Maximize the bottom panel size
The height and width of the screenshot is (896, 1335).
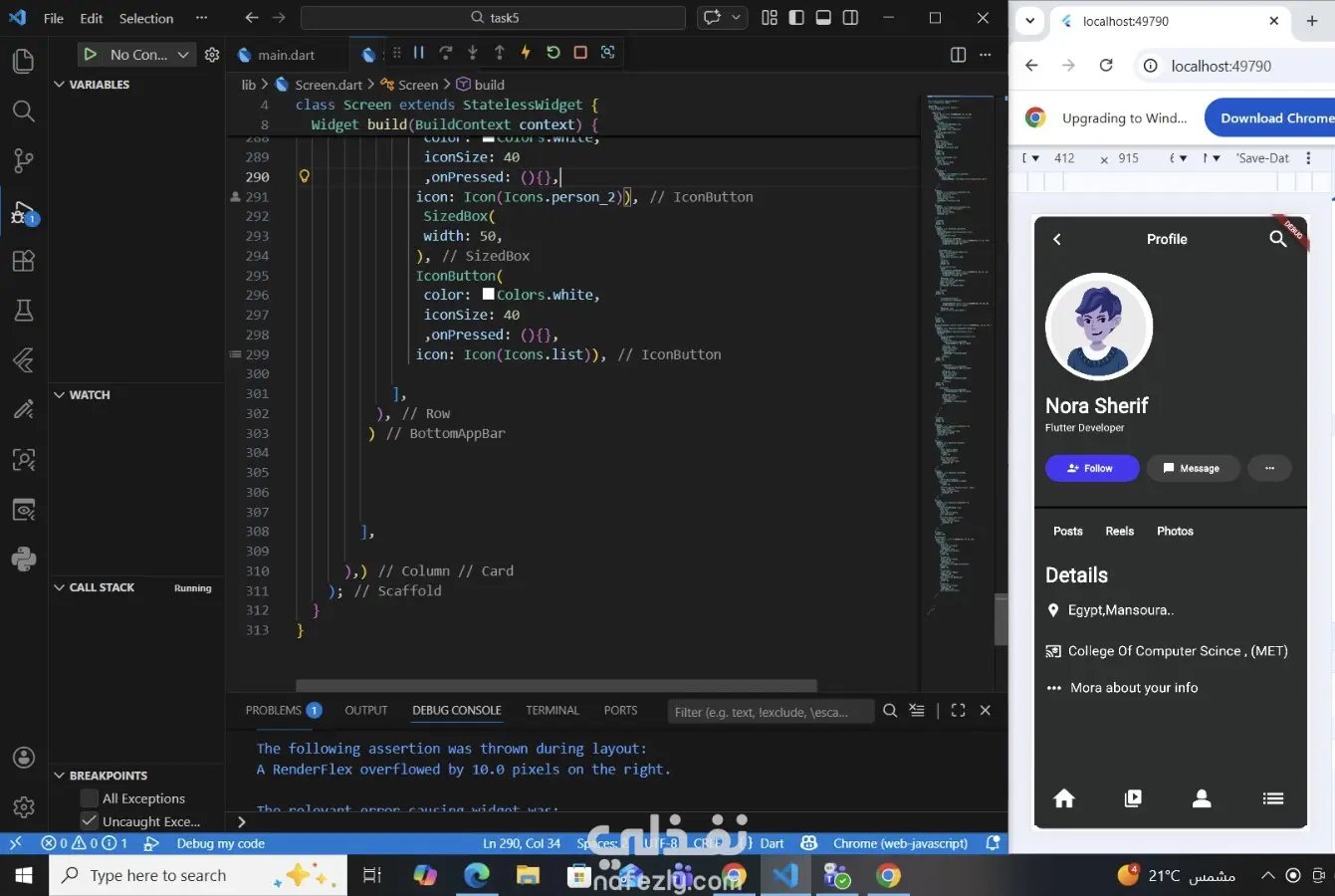[958, 710]
